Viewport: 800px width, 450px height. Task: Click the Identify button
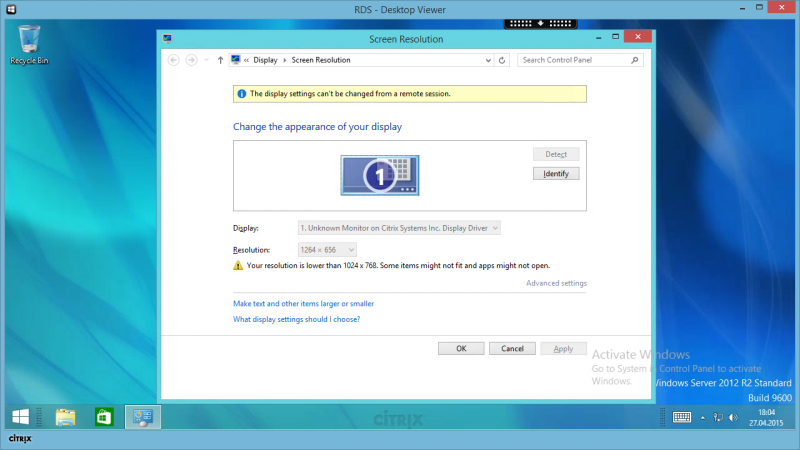(x=556, y=173)
